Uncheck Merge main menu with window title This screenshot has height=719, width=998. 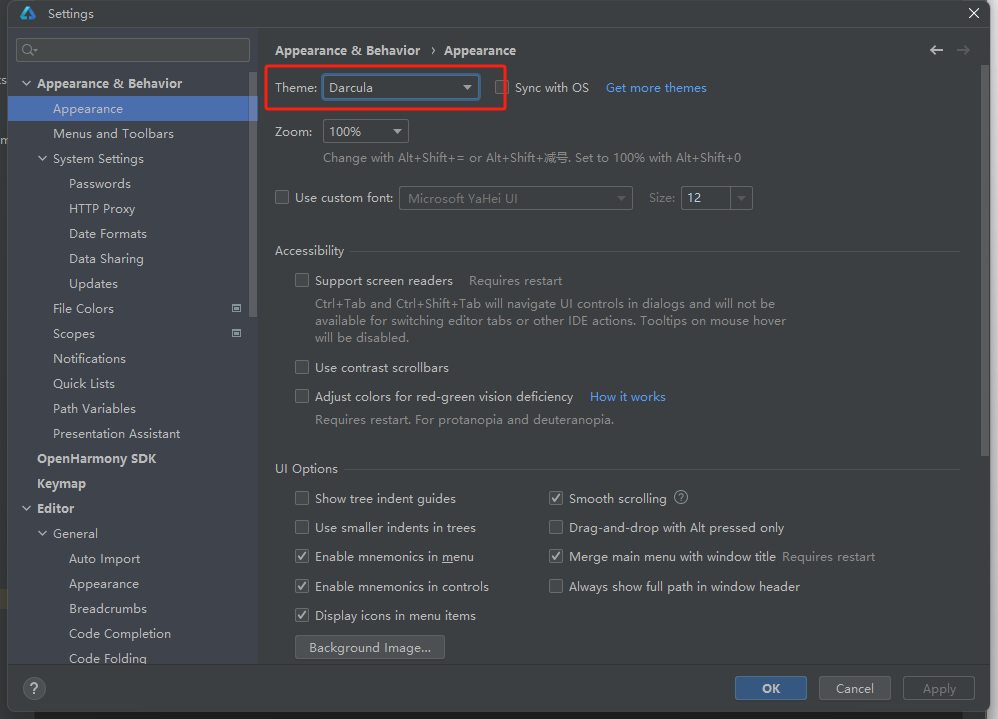556,557
